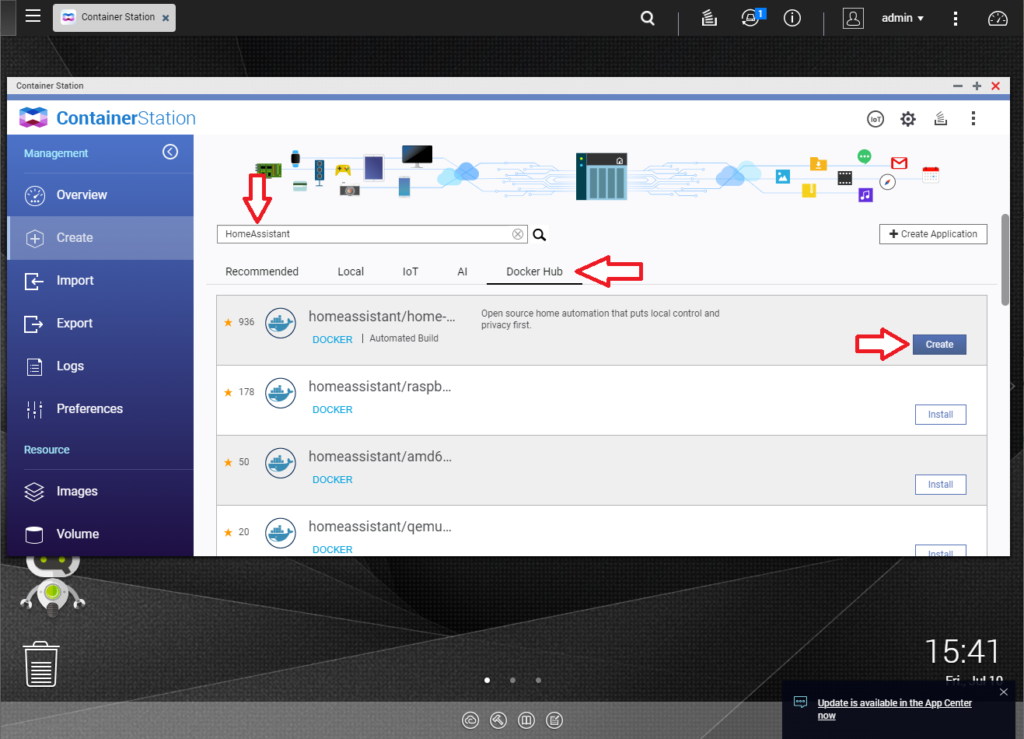Image resolution: width=1024 pixels, height=739 pixels.
Task: Expand the admin account dropdown
Action: tap(903, 18)
